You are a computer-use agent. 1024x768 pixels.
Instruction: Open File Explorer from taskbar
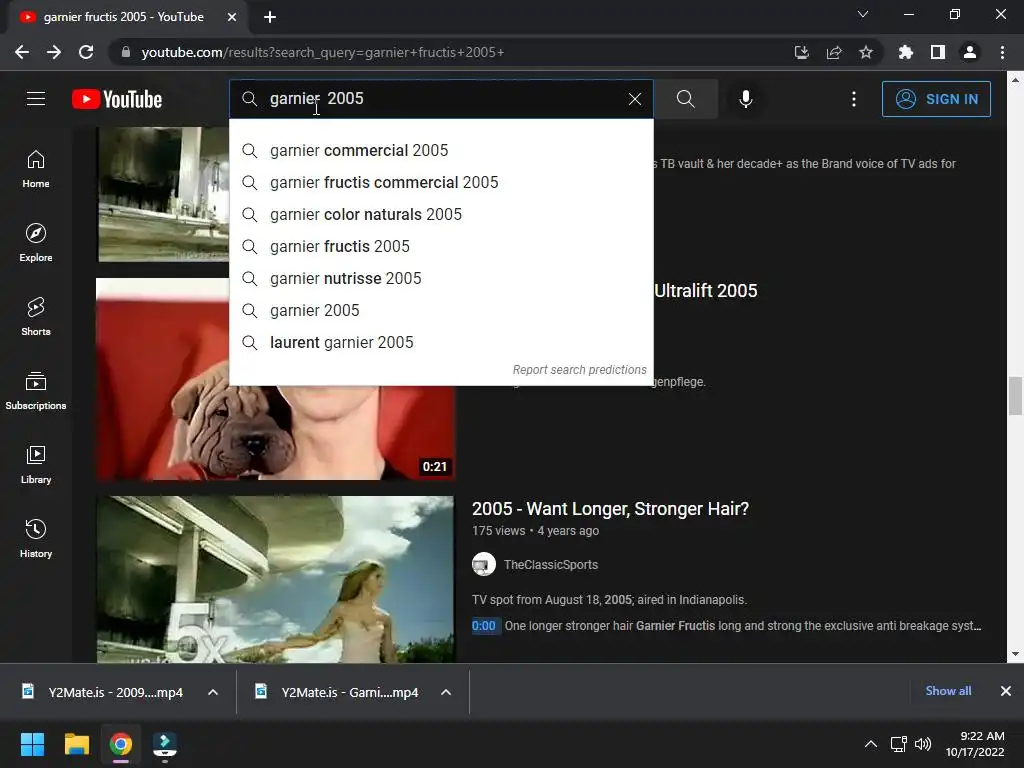coord(76,744)
